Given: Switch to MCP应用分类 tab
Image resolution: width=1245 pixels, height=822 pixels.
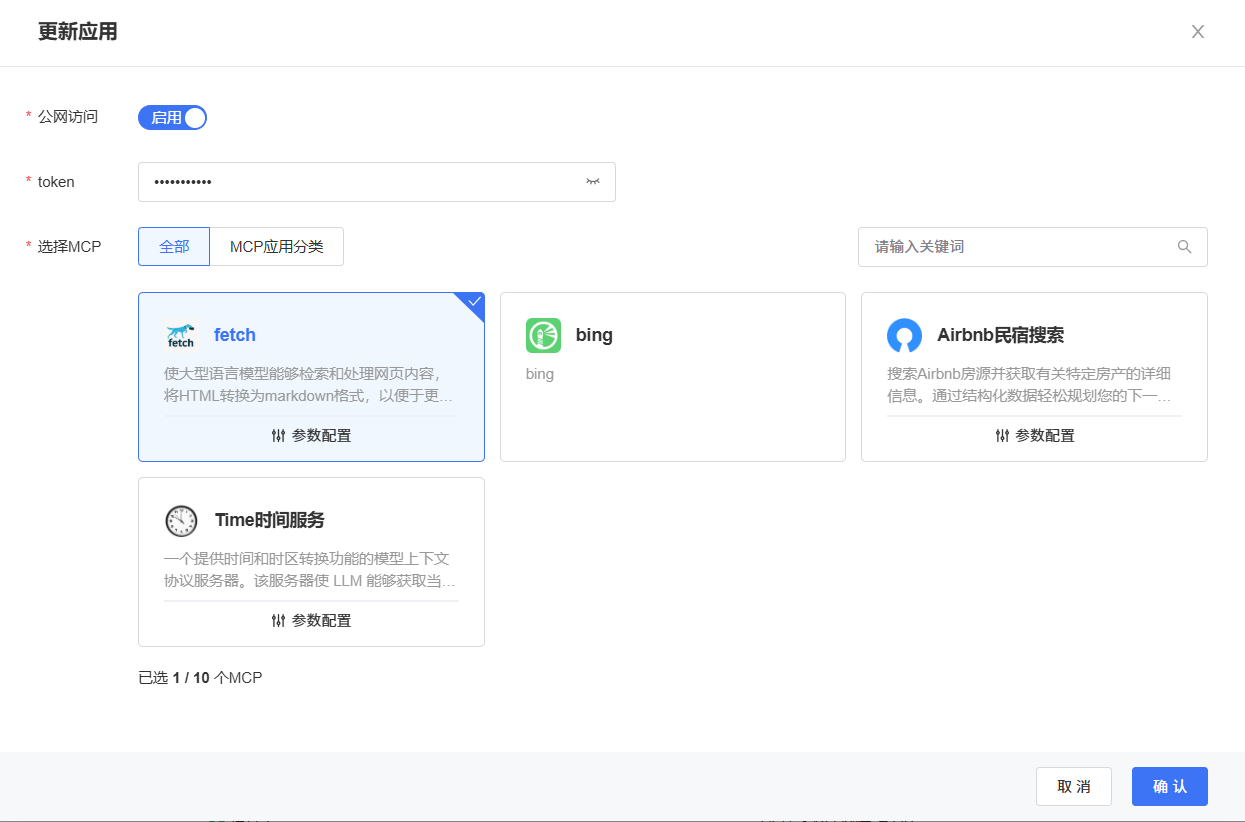Looking at the screenshot, I should tap(276, 247).
